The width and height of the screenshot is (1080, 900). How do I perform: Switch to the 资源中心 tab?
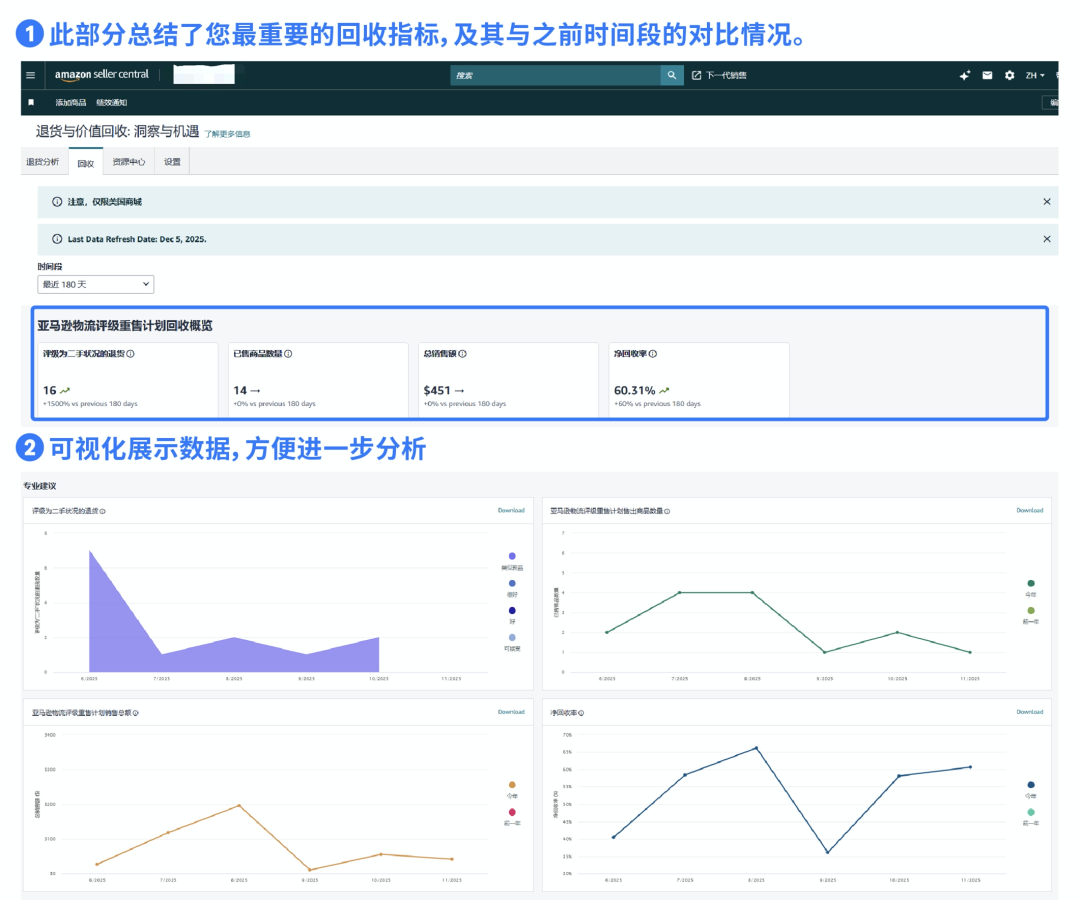pos(129,162)
